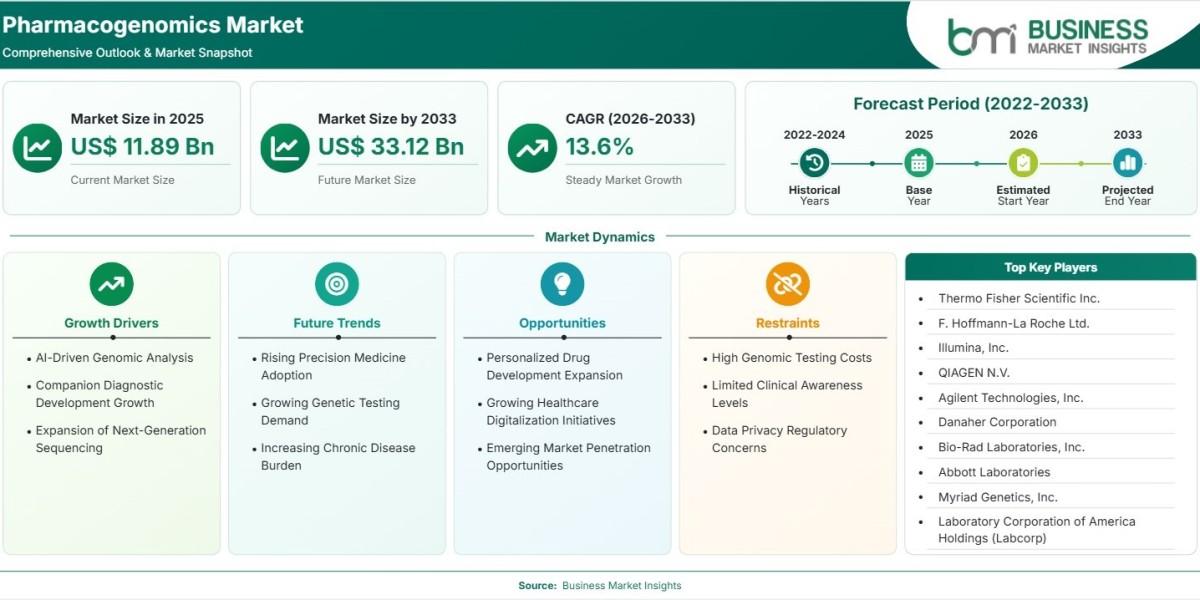
Task: Click the 2022-2024 timeline label
Action: 814,134
